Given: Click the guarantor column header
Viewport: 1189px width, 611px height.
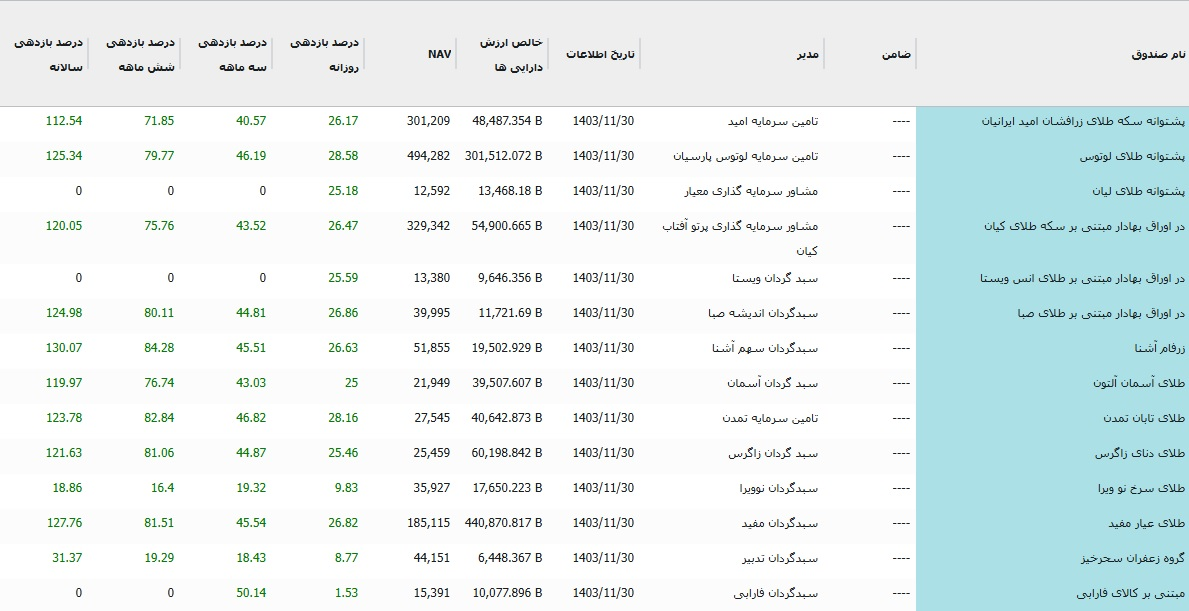Looking at the screenshot, I should 898,52.
